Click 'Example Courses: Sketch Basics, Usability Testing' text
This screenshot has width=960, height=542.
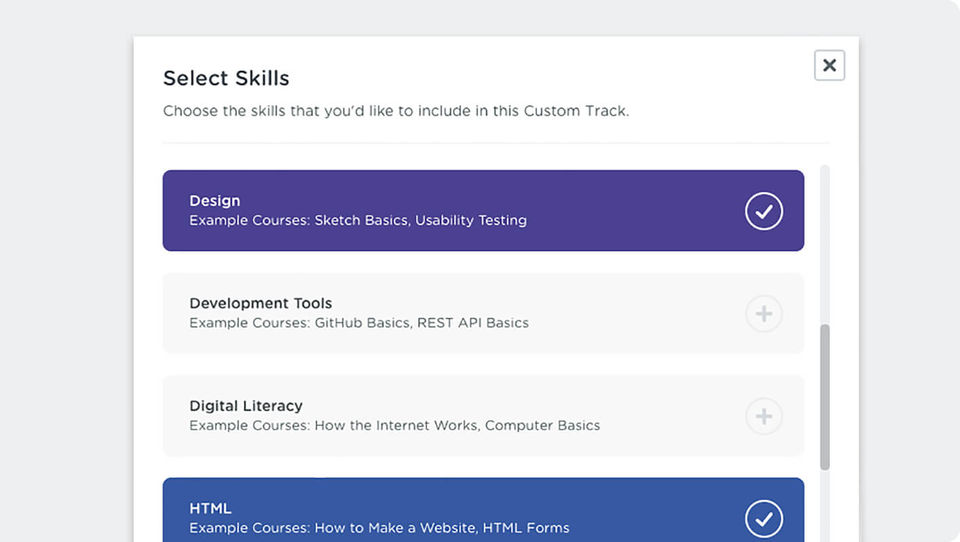click(x=358, y=220)
